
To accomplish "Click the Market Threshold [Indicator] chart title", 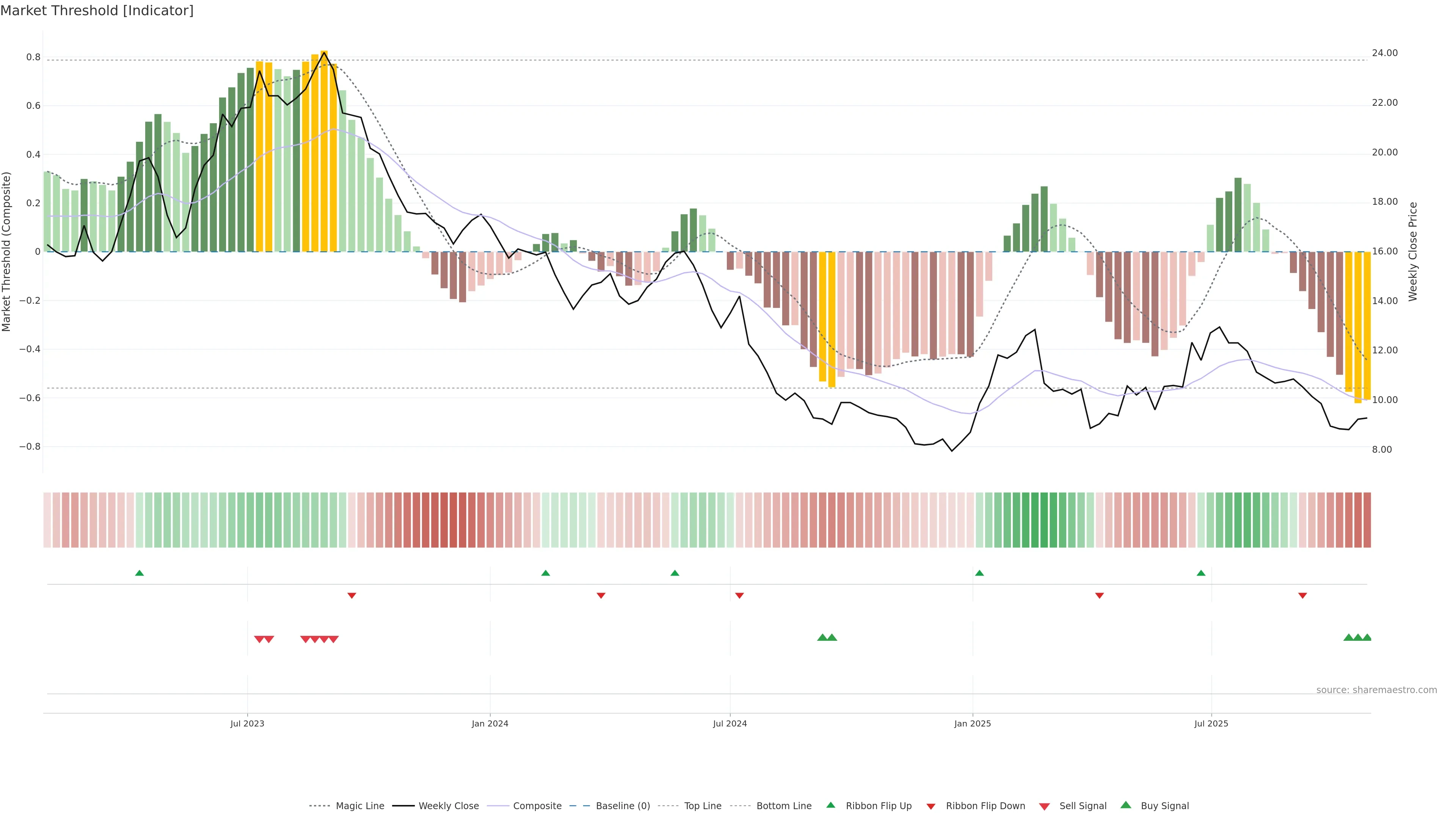I will (x=97, y=11).
